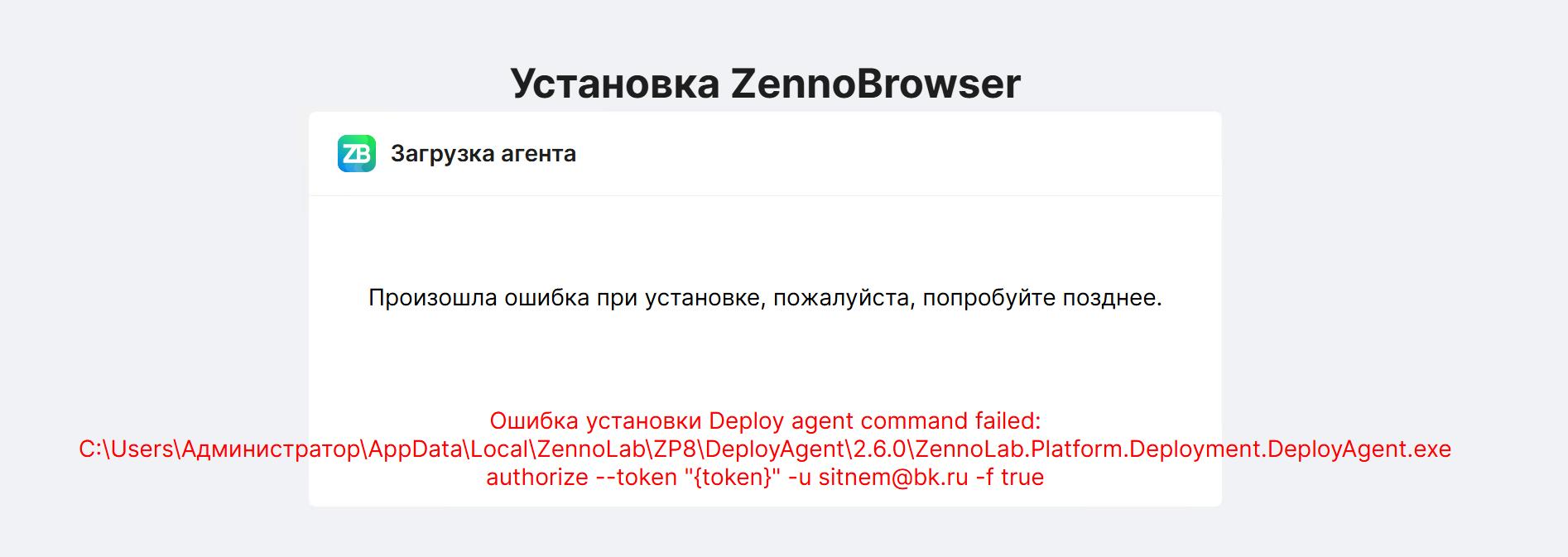The image size is (1568, 557).
Task: Click the "ZennoLab" folder after "Local" in path
Action: click(589, 449)
